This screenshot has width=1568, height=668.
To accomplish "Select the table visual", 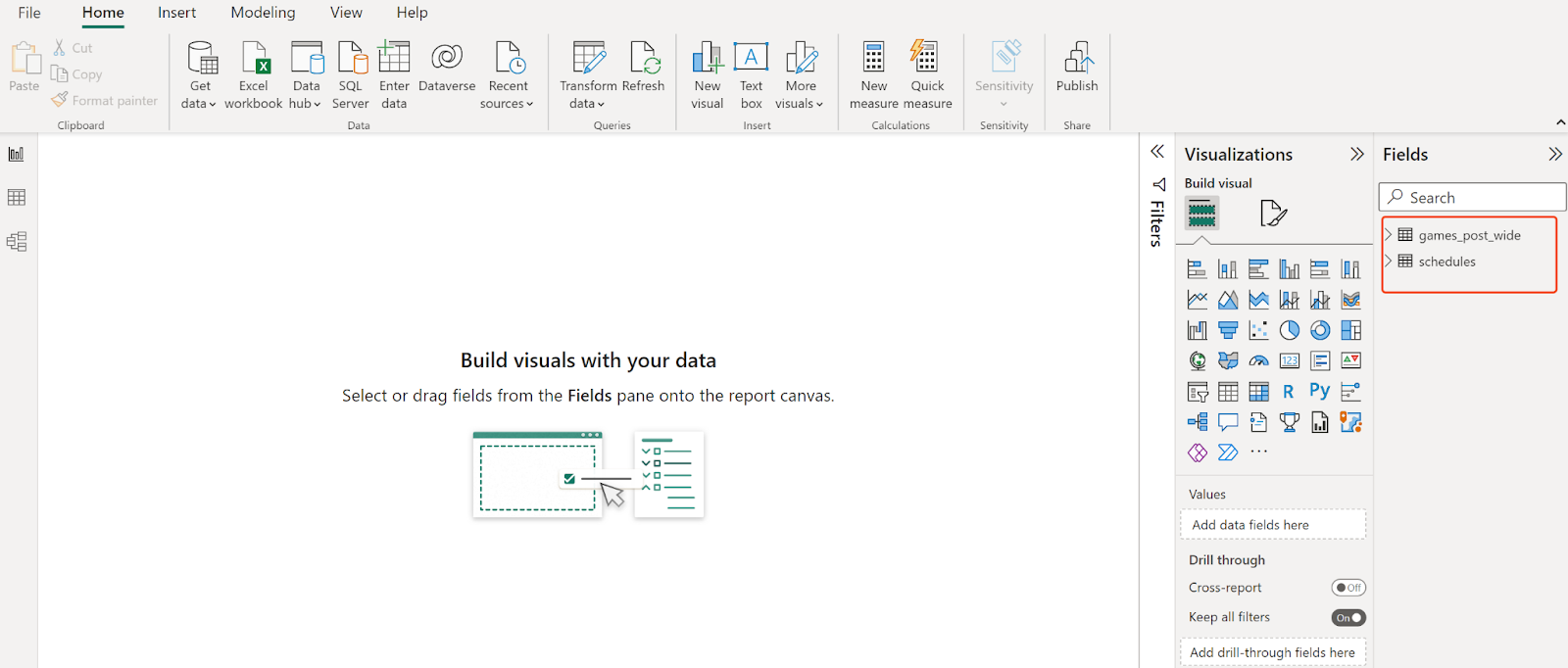I will pyautogui.click(x=1228, y=392).
